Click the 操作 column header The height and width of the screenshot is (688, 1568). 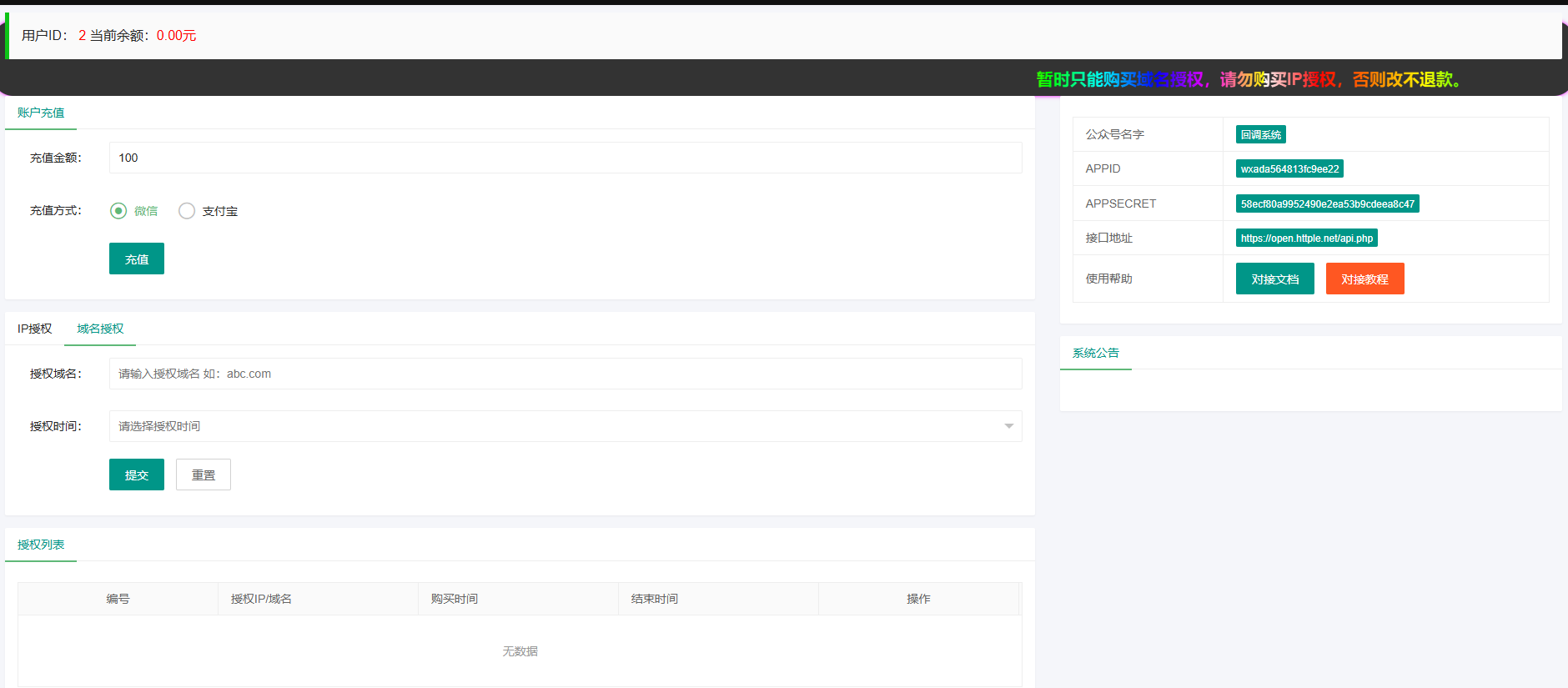(918, 599)
